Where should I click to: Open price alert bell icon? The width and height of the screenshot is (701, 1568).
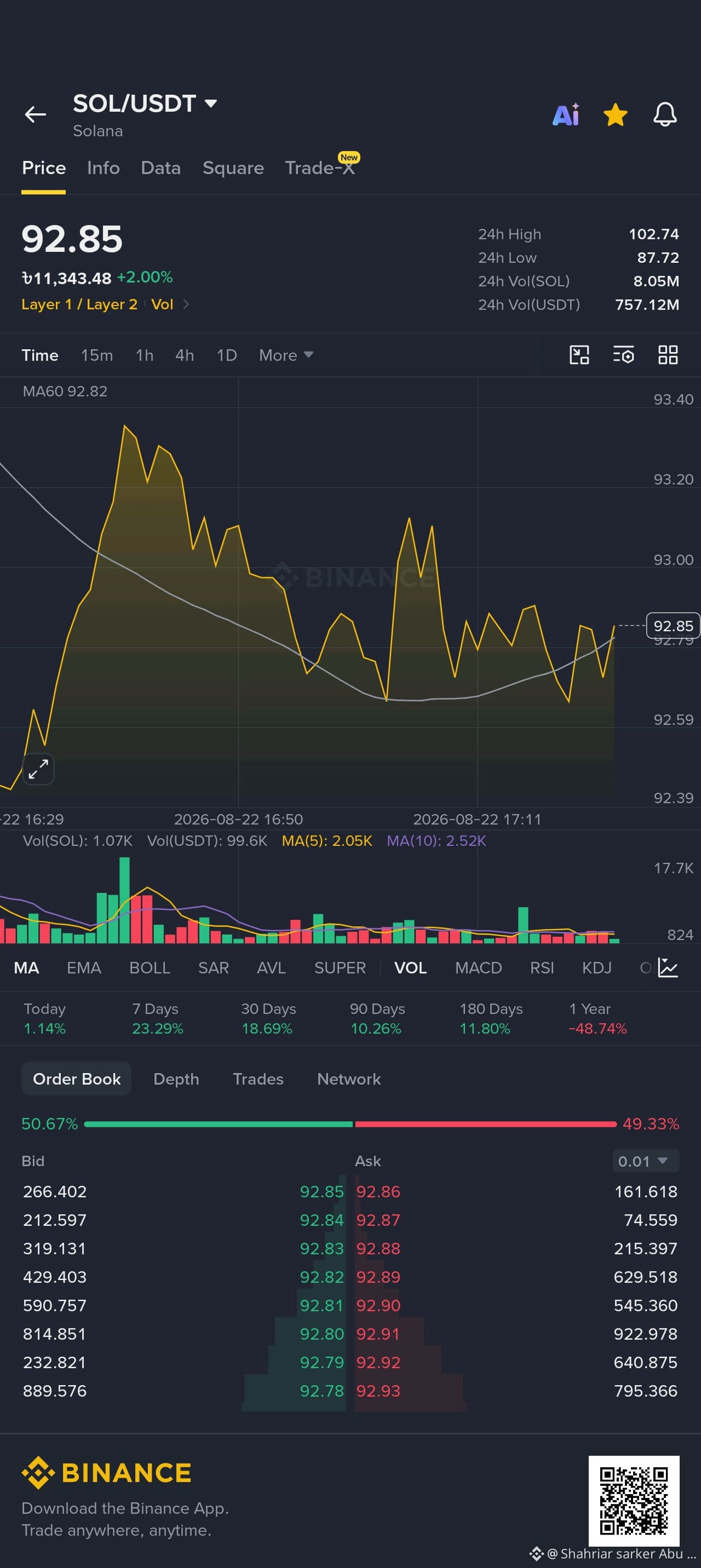click(665, 114)
